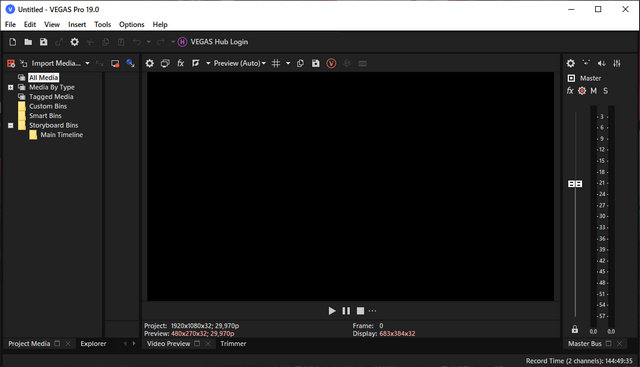The height and width of the screenshot is (367, 640).
Task: Open the Tools menu
Action: pos(102,24)
